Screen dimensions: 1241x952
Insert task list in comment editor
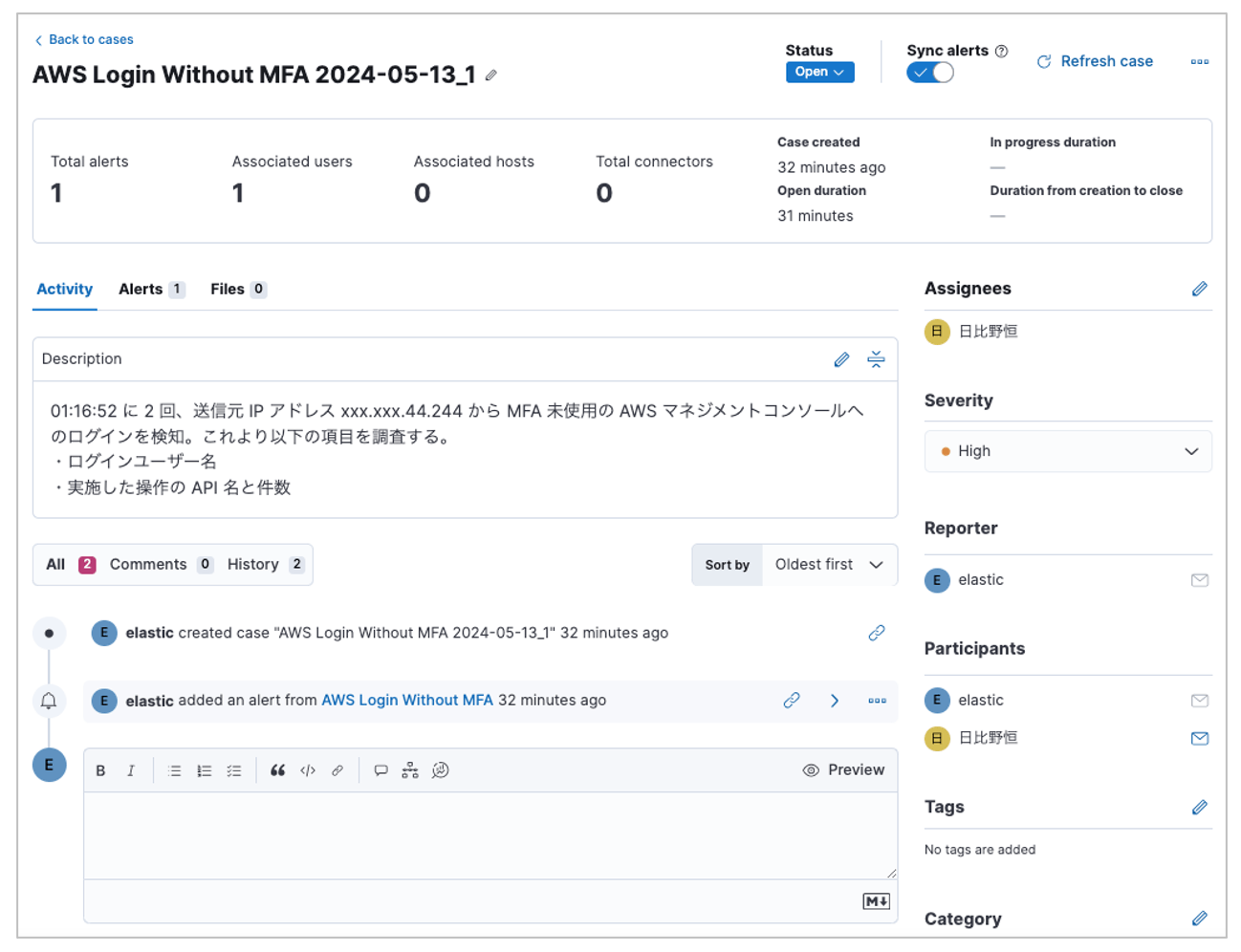click(234, 770)
